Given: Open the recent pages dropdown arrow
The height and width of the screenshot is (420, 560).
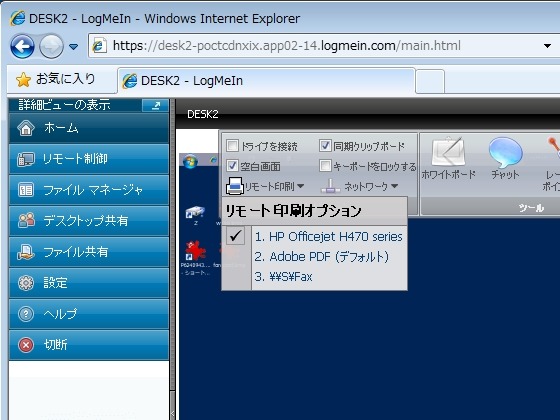Looking at the screenshot, I should [74, 46].
